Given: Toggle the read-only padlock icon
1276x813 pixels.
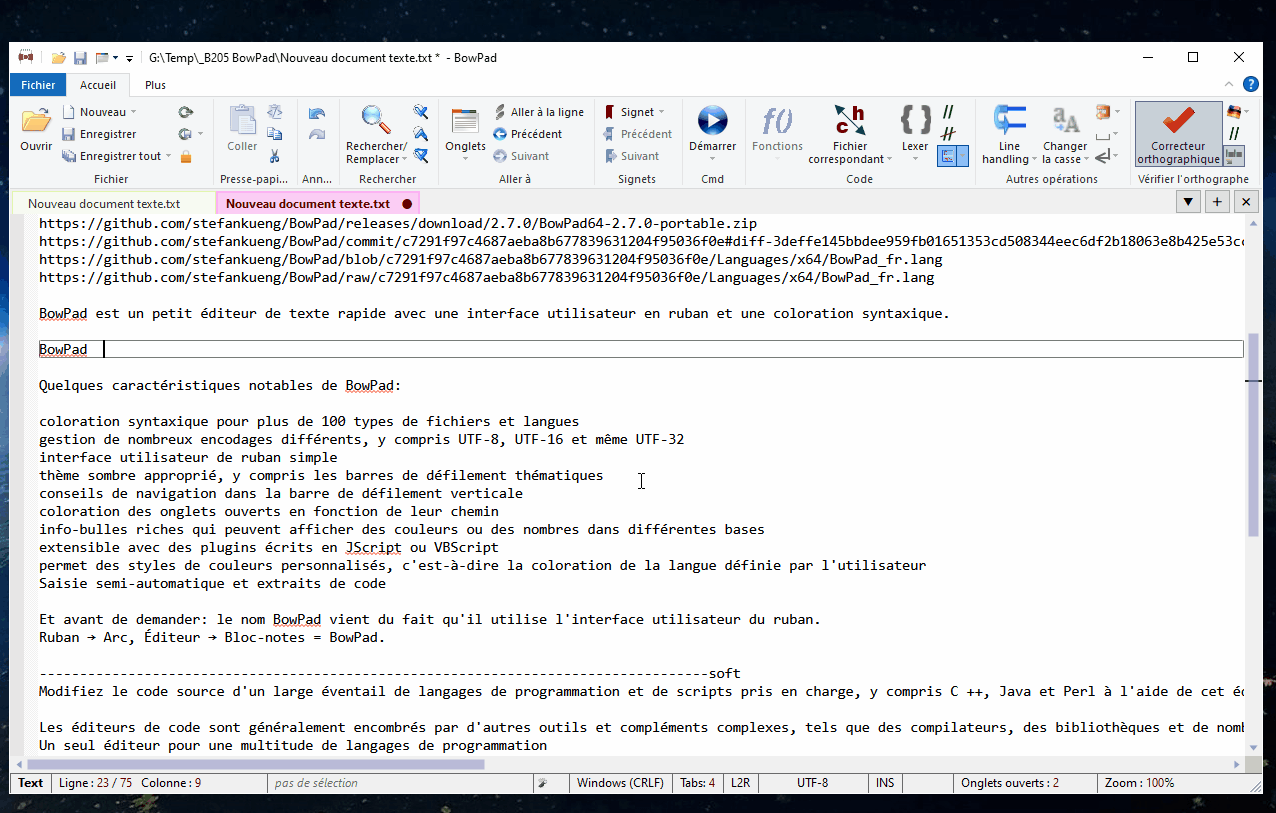Looking at the screenshot, I should click(x=186, y=156).
